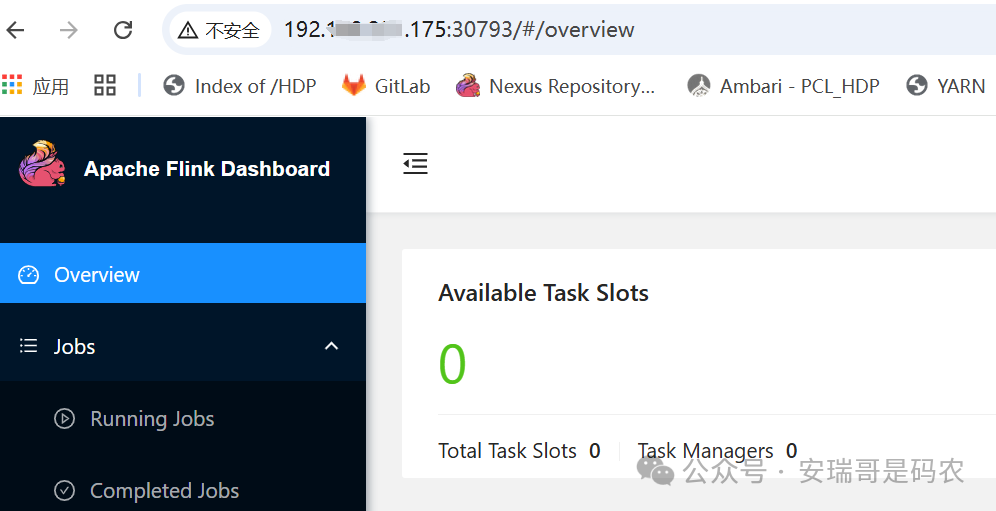Open the GitLab bookmark
This screenshot has height=511, width=996.
pyautogui.click(x=386, y=86)
